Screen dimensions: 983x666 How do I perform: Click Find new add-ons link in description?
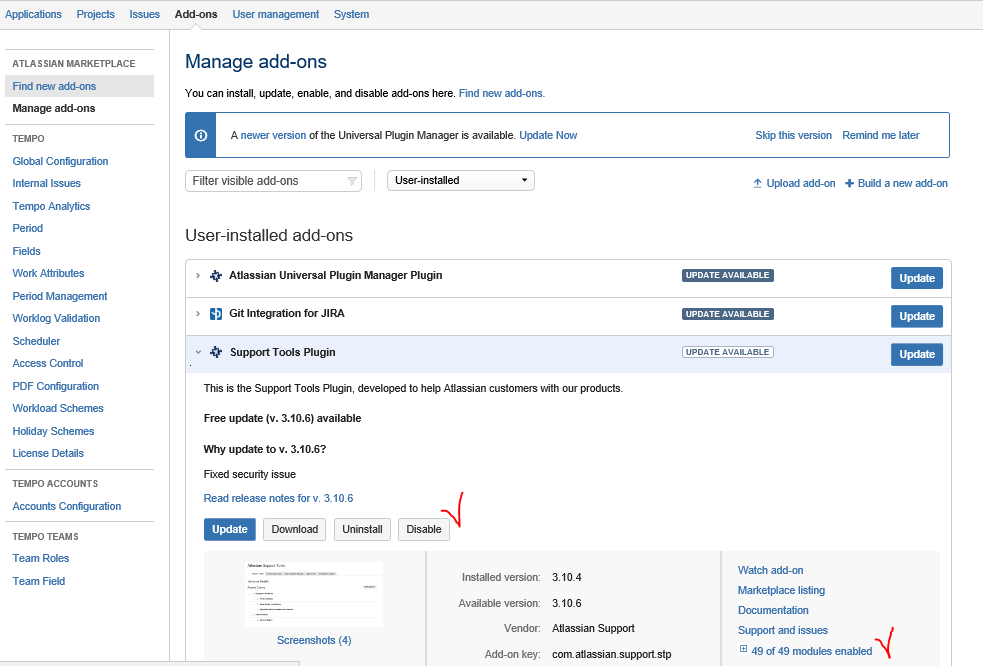click(x=502, y=93)
